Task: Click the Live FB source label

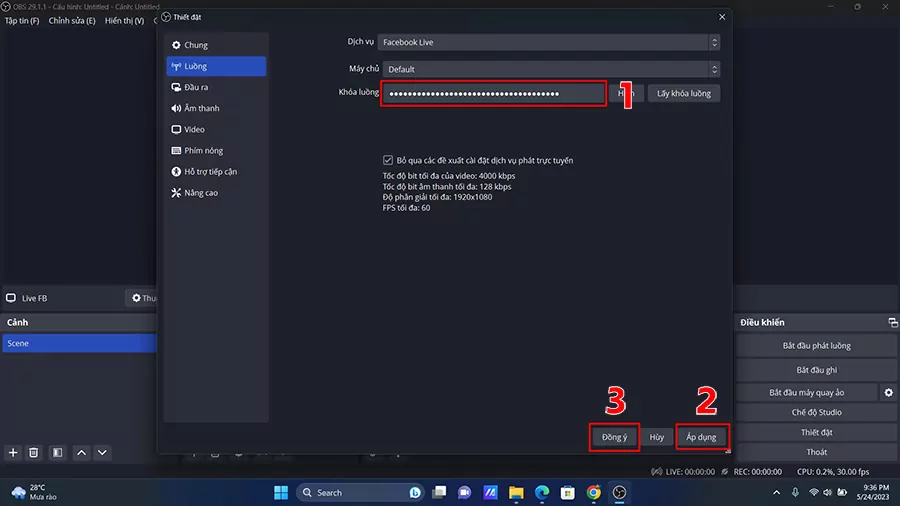Action: pyautogui.click(x=34, y=298)
